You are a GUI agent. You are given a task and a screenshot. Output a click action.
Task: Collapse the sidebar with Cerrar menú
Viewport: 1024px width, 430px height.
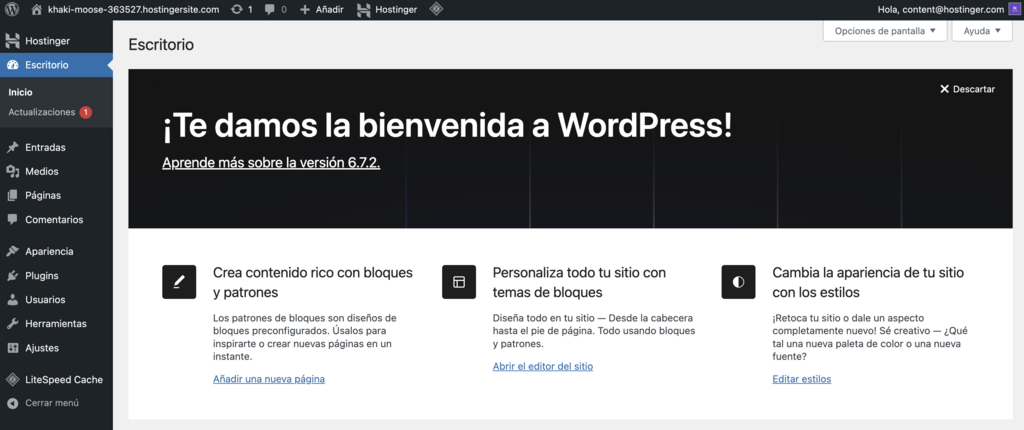pyautogui.click(x=43, y=403)
